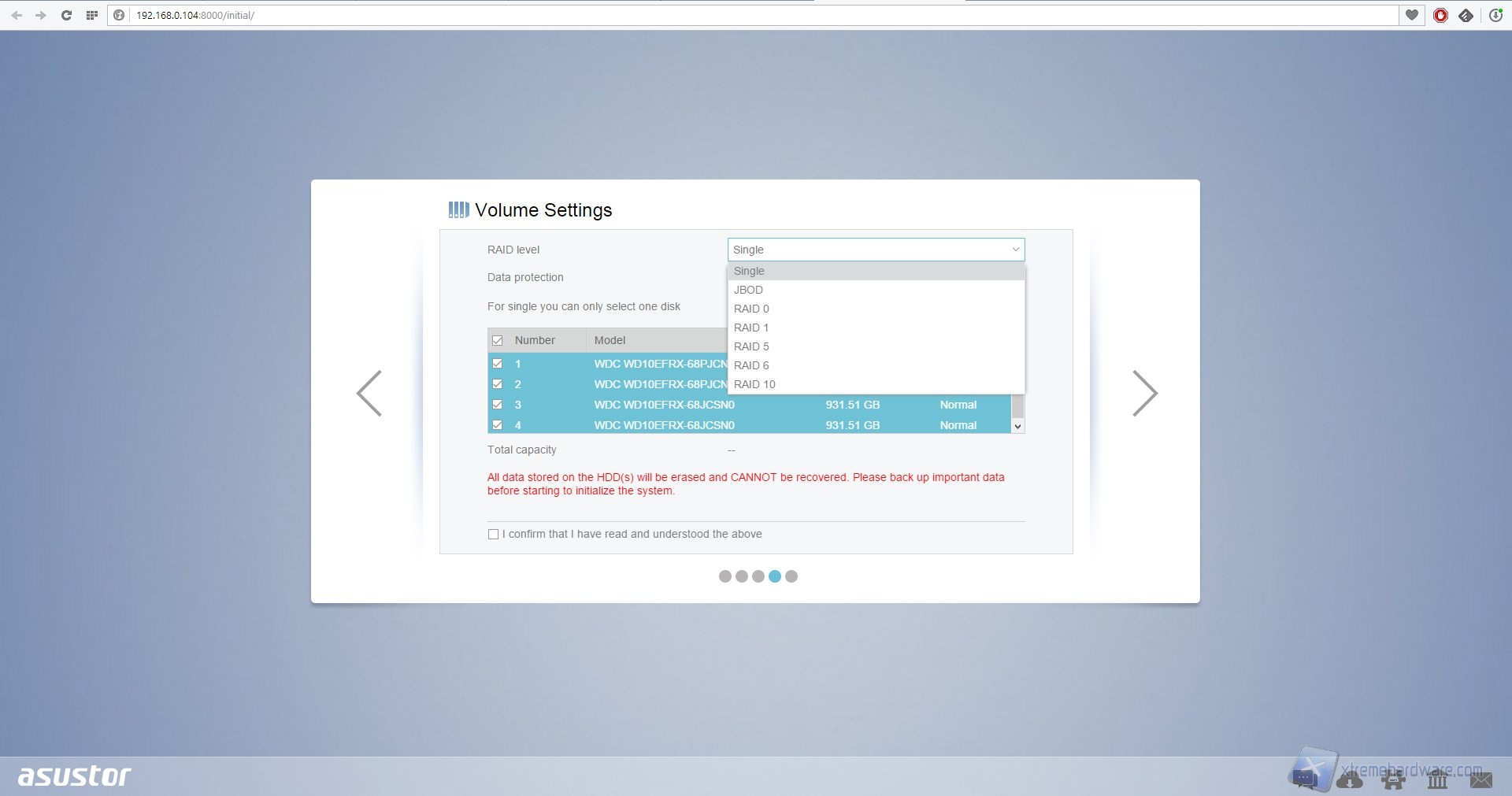Click the chat bubbles icon in footer
1512x796 pixels.
click(1305, 779)
